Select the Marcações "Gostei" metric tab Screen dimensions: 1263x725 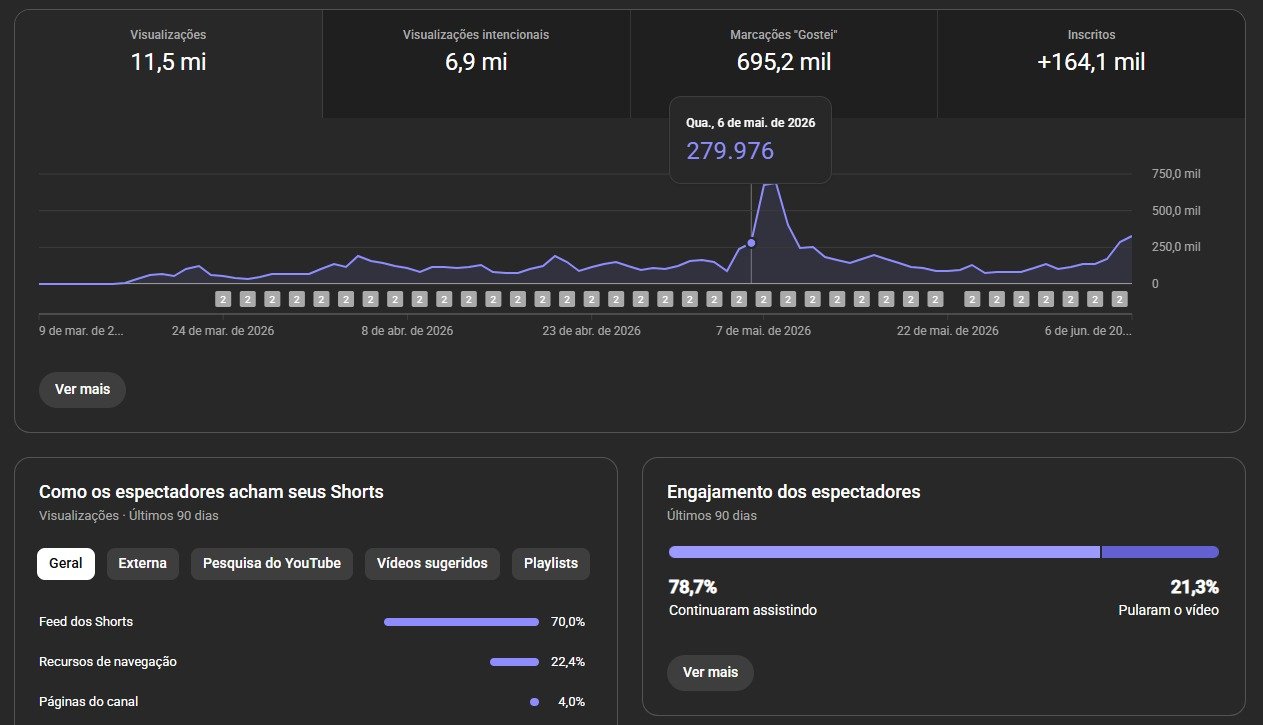(x=784, y=64)
